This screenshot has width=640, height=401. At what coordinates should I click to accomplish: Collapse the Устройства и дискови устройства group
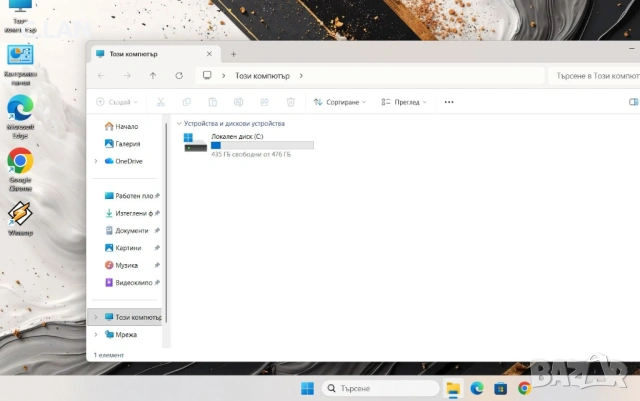pyautogui.click(x=179, y=123)
